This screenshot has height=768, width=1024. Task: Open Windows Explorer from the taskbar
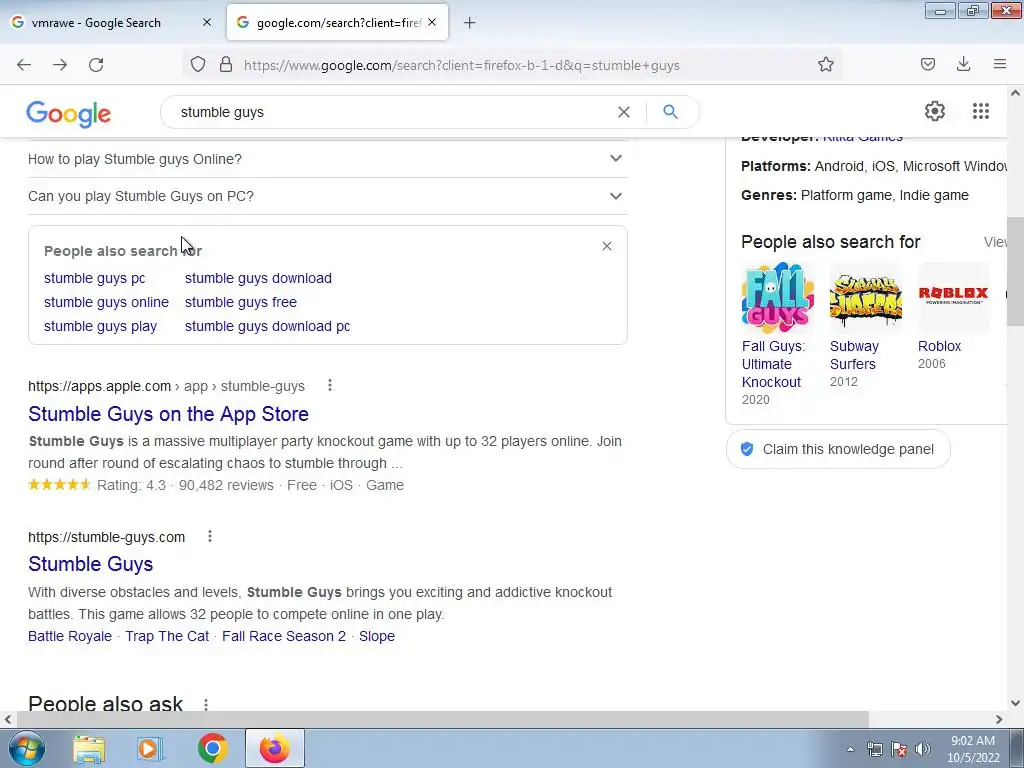click(89, 748)
